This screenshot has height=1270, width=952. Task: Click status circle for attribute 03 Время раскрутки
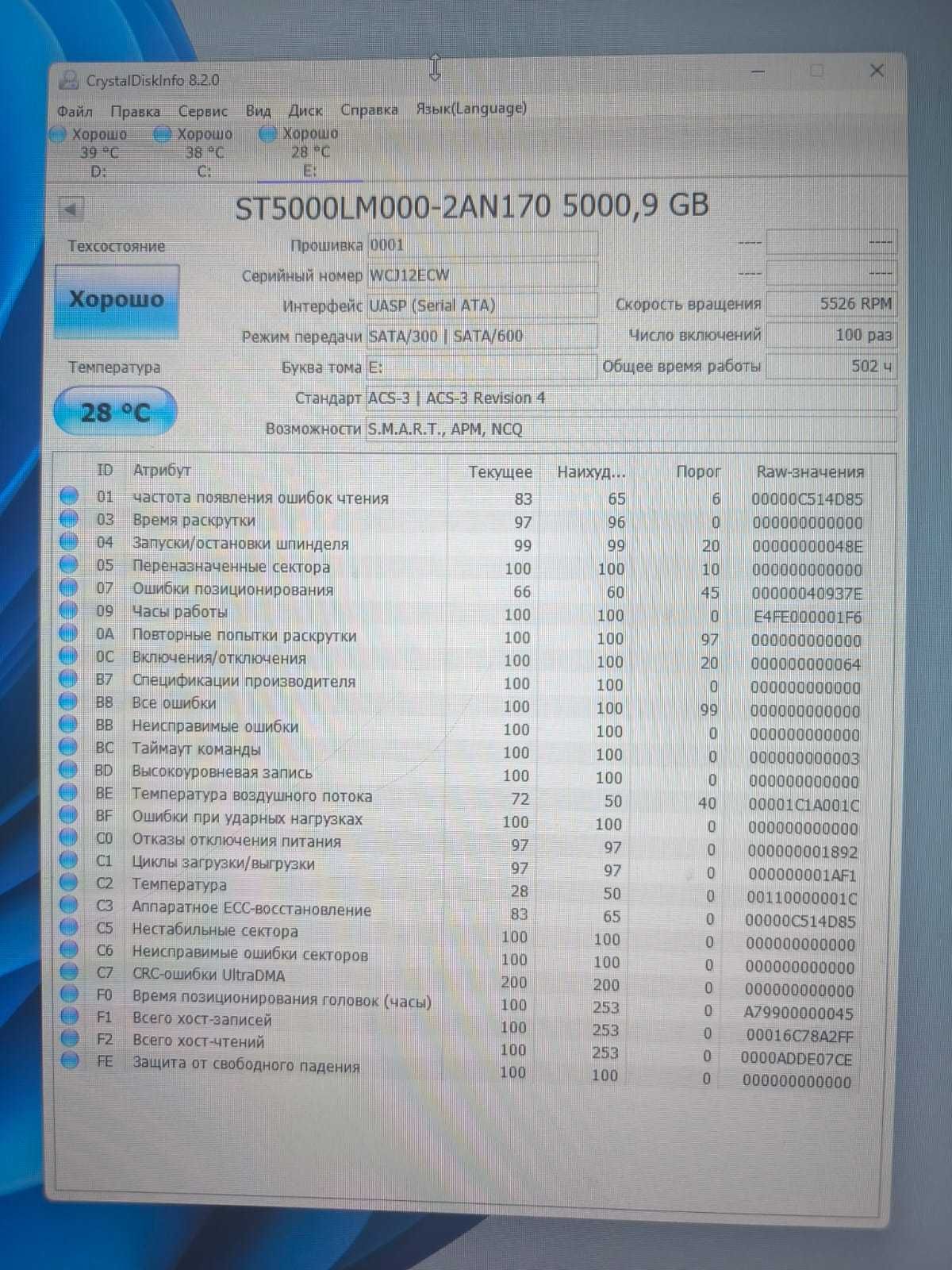click(x=70, y=519)
